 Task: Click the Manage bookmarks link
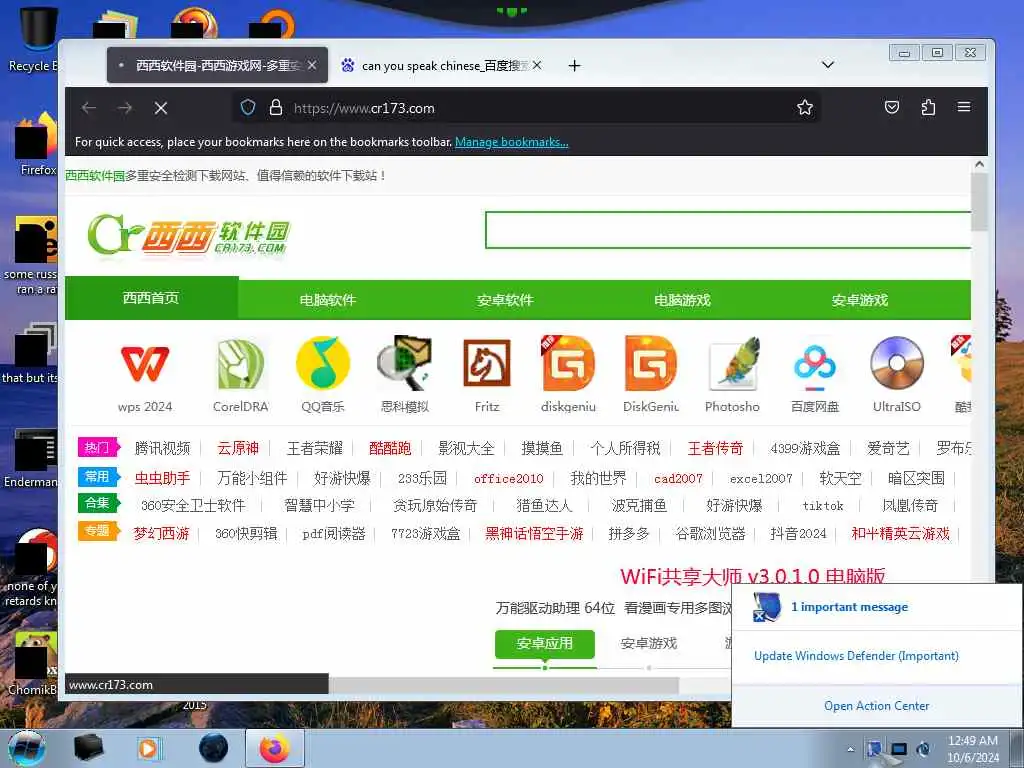[x=511, y=142]
